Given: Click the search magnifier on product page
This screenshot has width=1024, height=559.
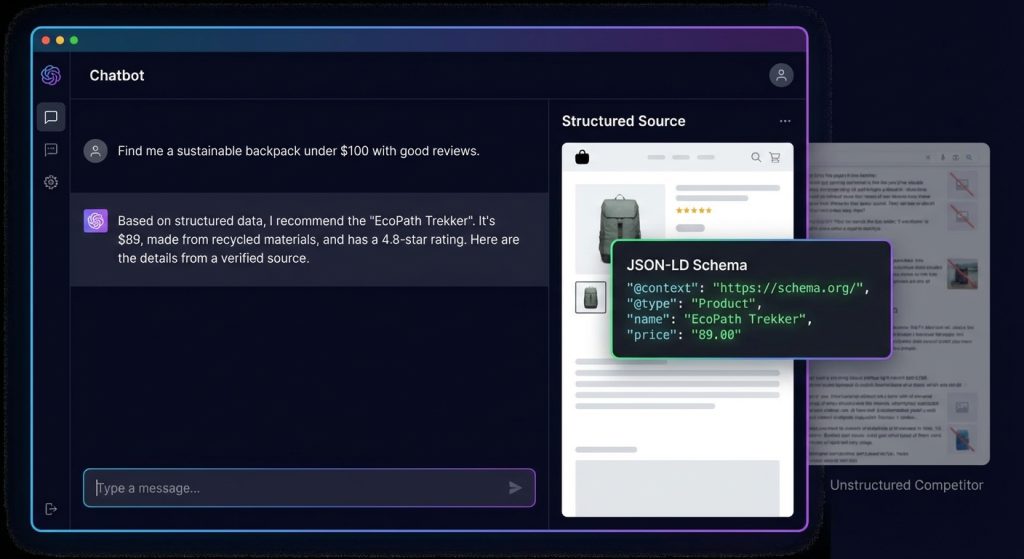Looking at the screenshot, I should click(756, 157).
